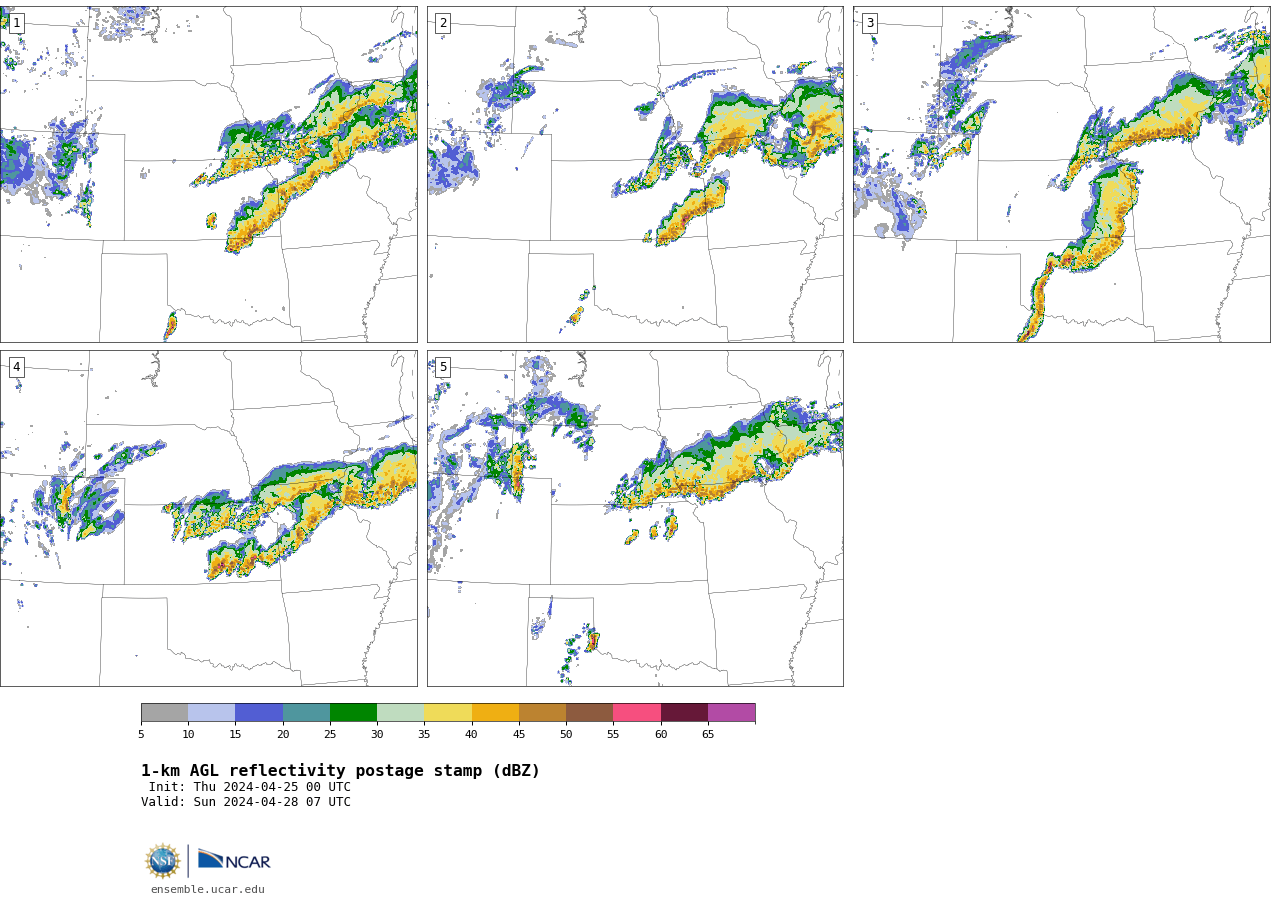Click the member number 3 label box
Screen dimensions: 1280x901
pos(869,23)
